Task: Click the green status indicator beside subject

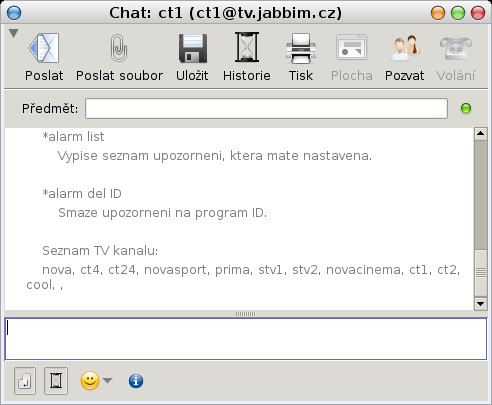Action: [x=466, y=108]
